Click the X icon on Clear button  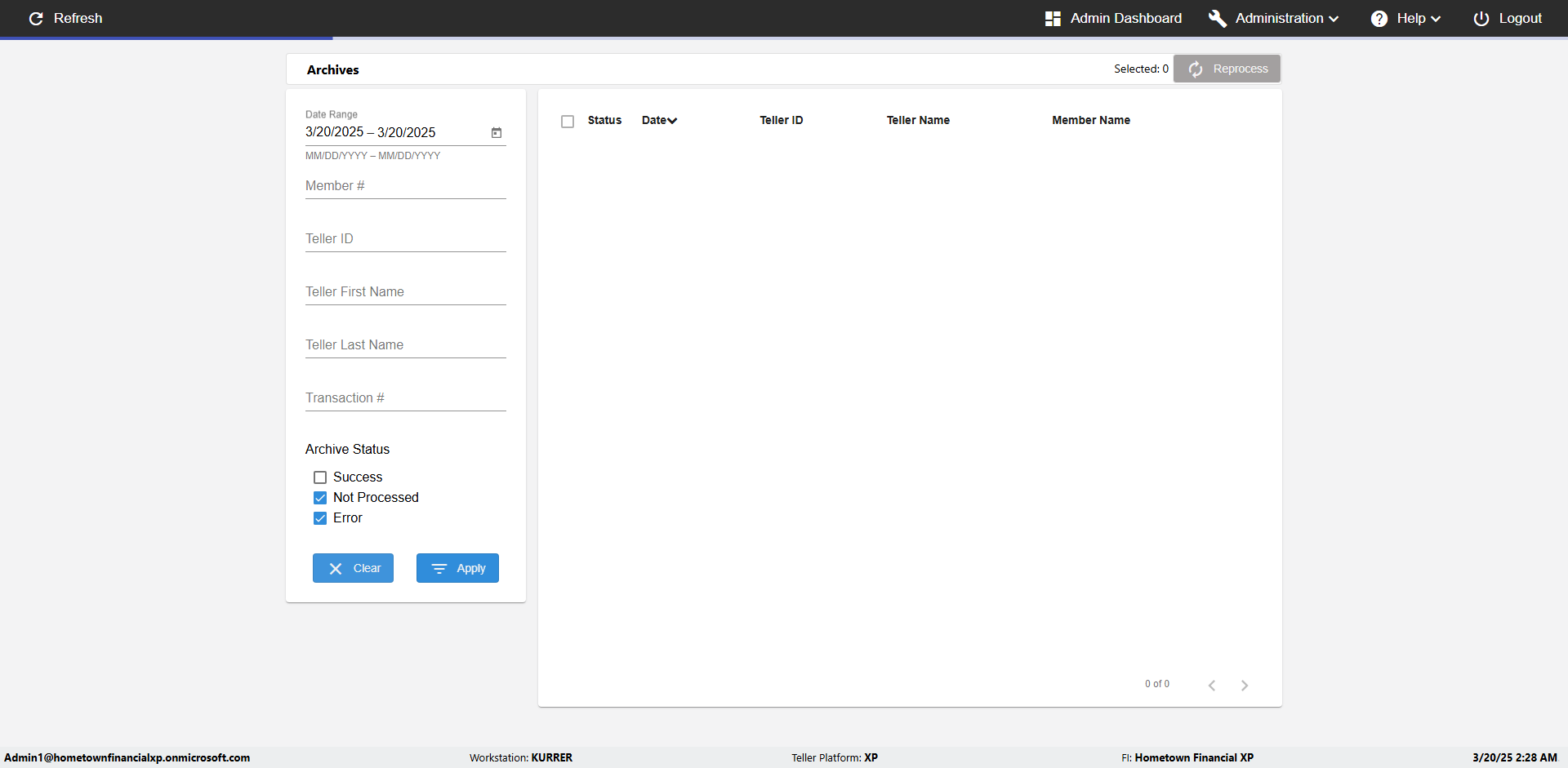[336, 569]
